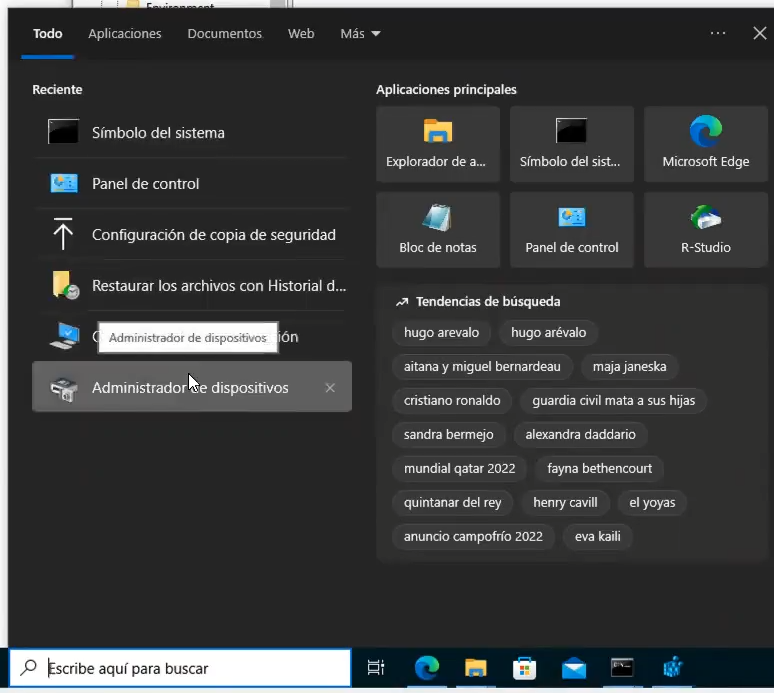The height and width of the screenshot is (693, 774).
Task: Open Configuración de copia de seguridad
Action: [192, 234]
